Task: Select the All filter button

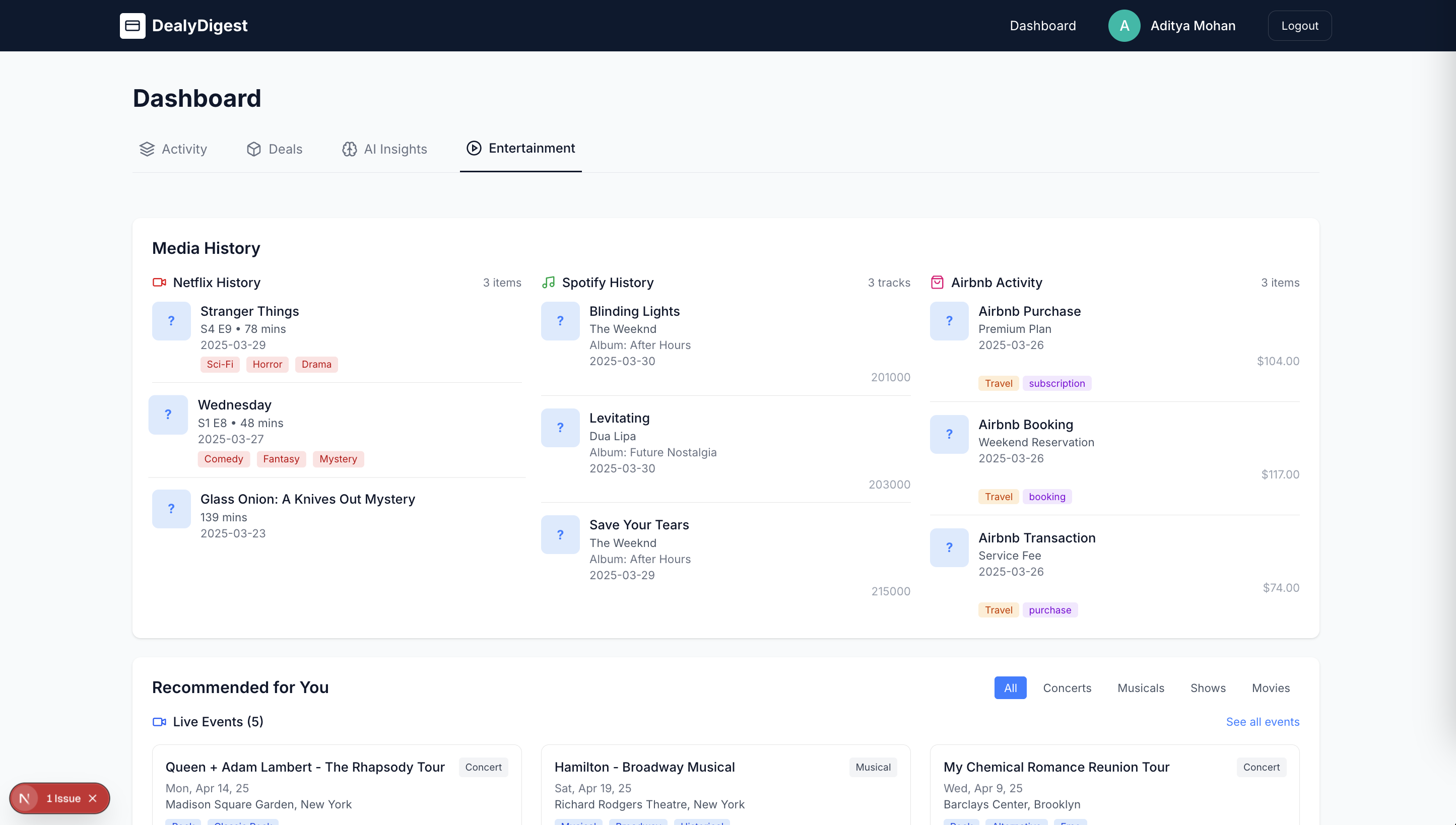Action: coord(1010,687)
